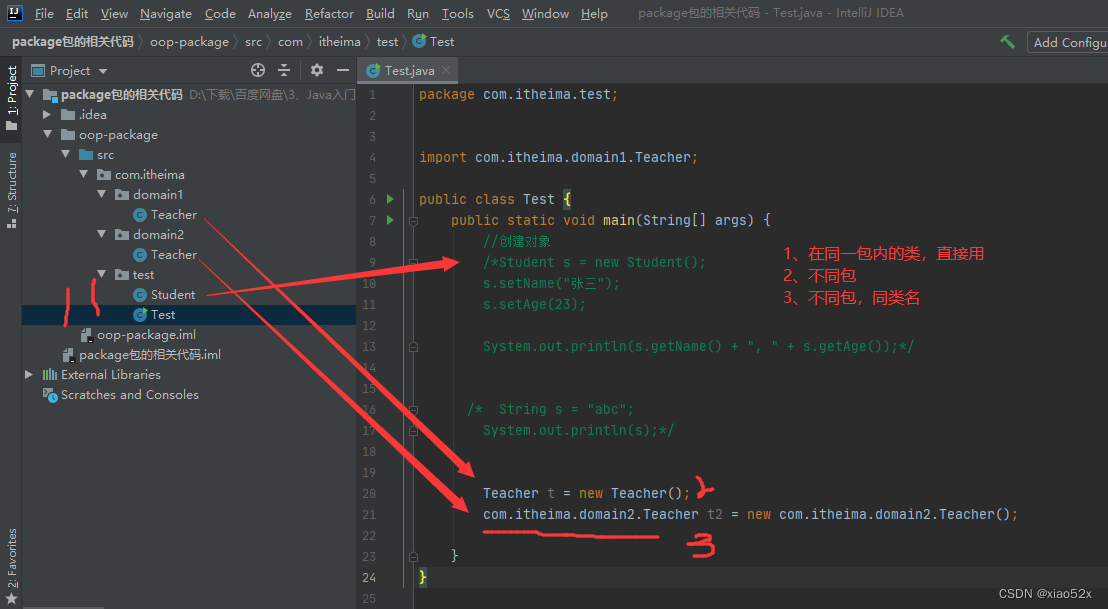The height and width of the screenshot is (609, 1108).
Task: Select Scratches and Consoles node
Action: coord(129,395)
